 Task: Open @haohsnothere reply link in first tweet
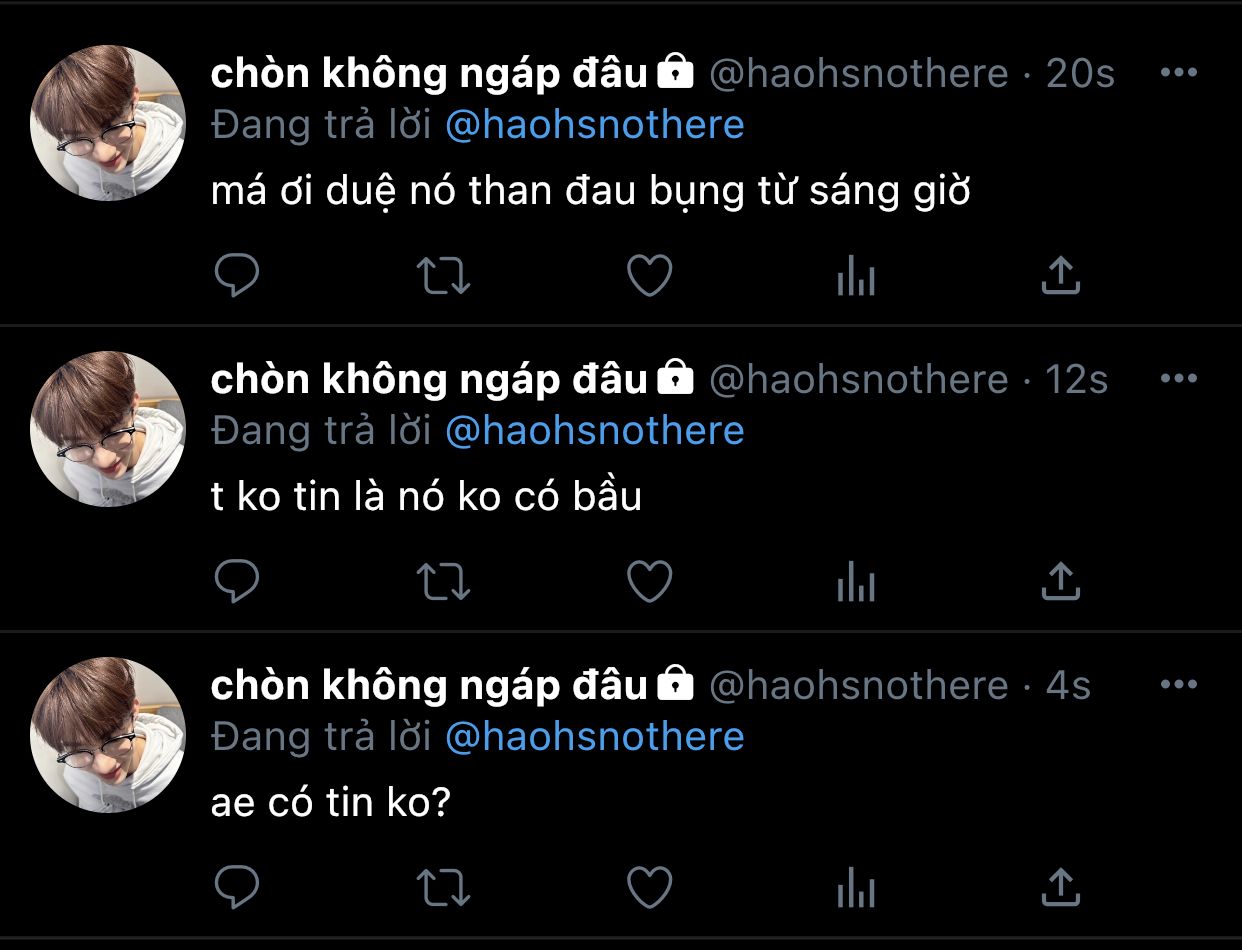tap(594, 125)
